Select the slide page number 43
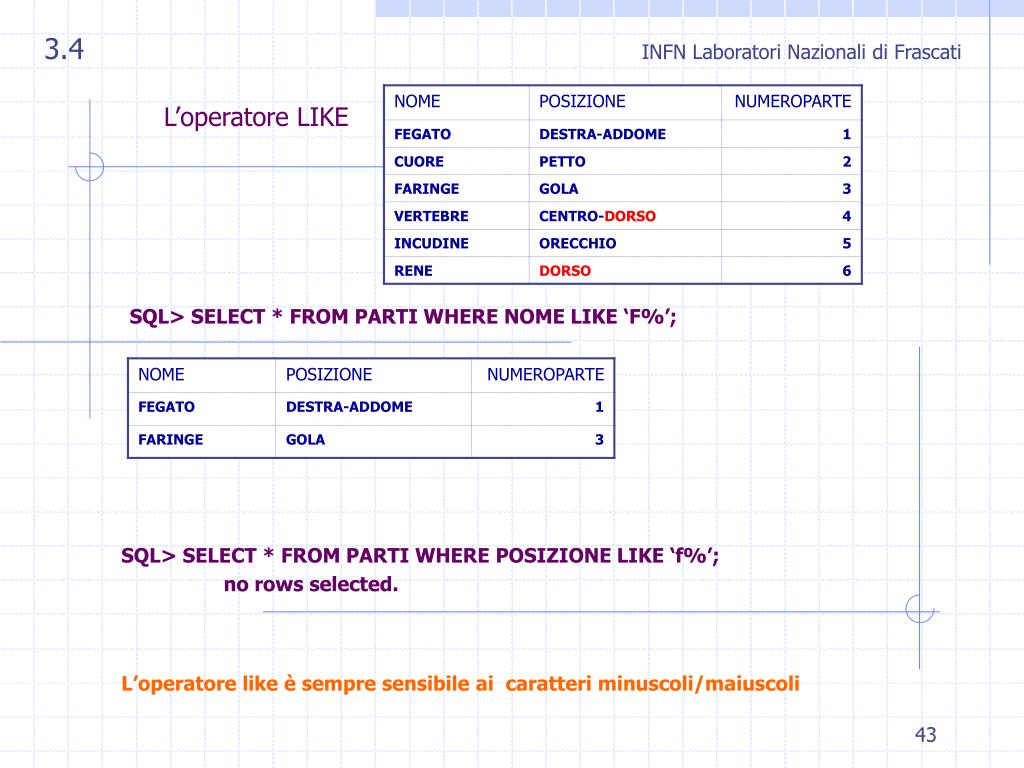 925,735
